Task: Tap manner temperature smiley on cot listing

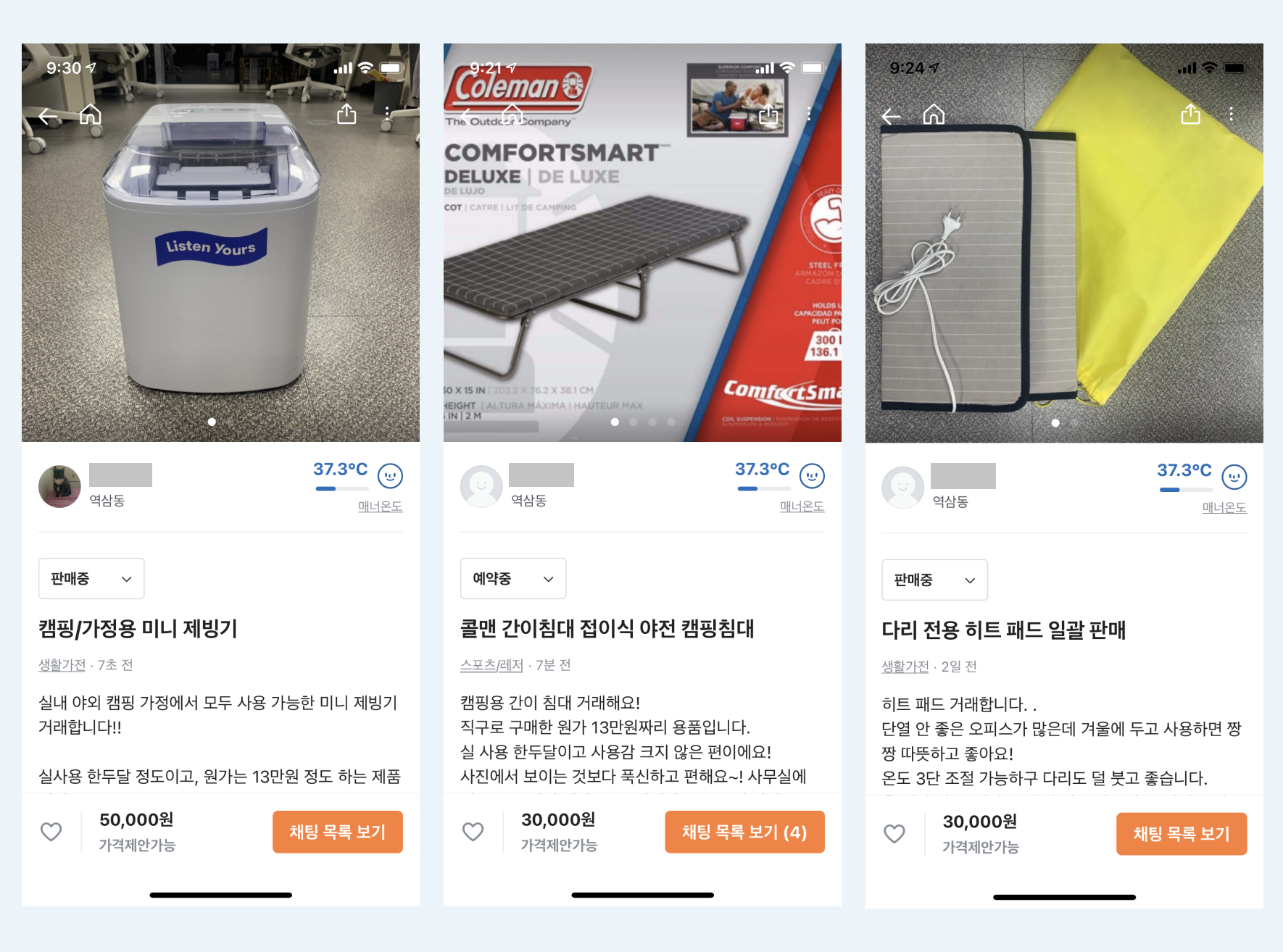Action: pyautogui.click(x=812, y=476)
